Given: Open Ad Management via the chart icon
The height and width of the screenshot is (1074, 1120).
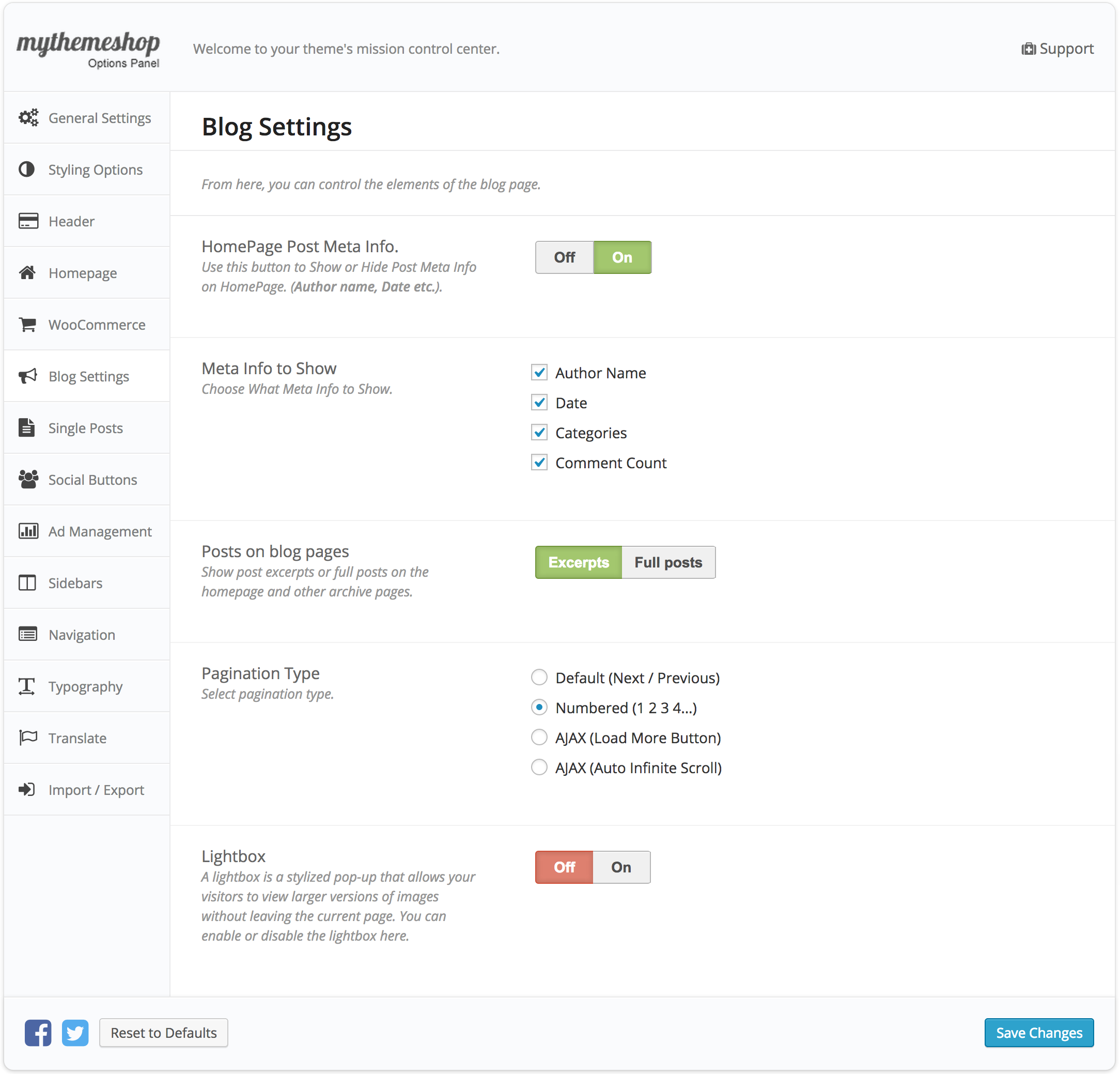Looking at the screenshot, I should coord(27,531).
